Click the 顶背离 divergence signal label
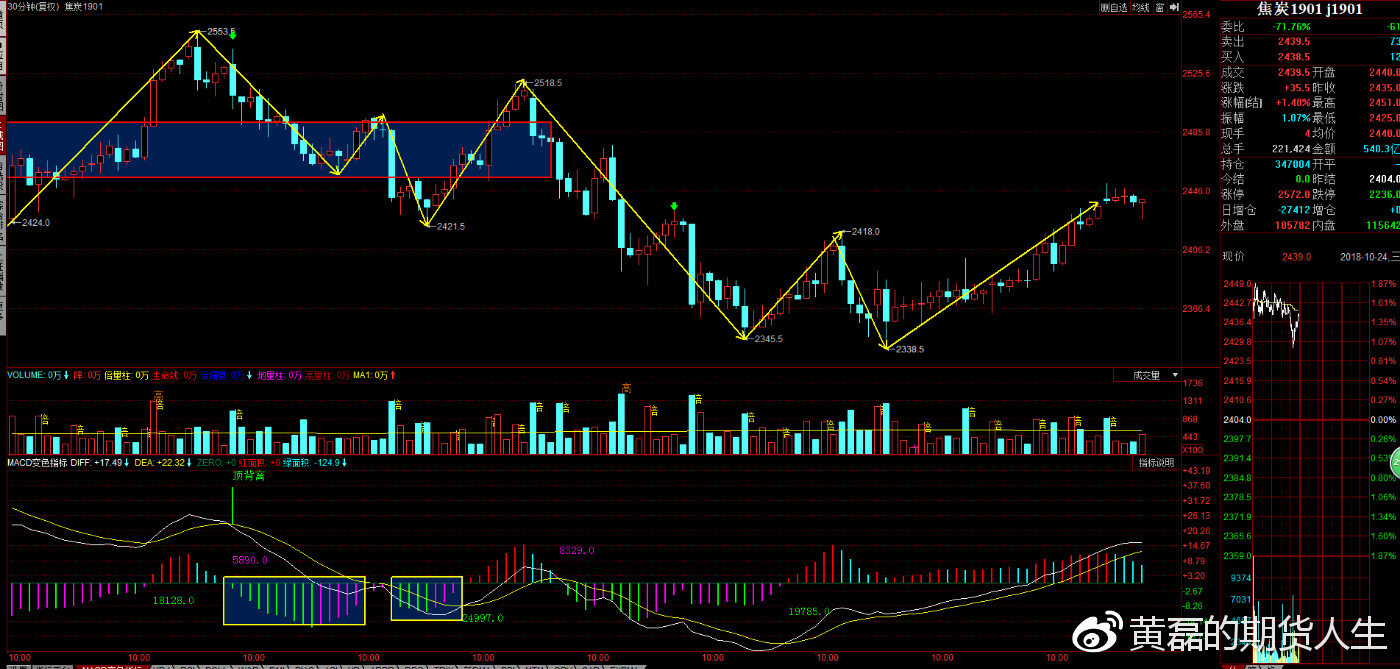Screen dimensions: 1400x669 click(249, 476)
